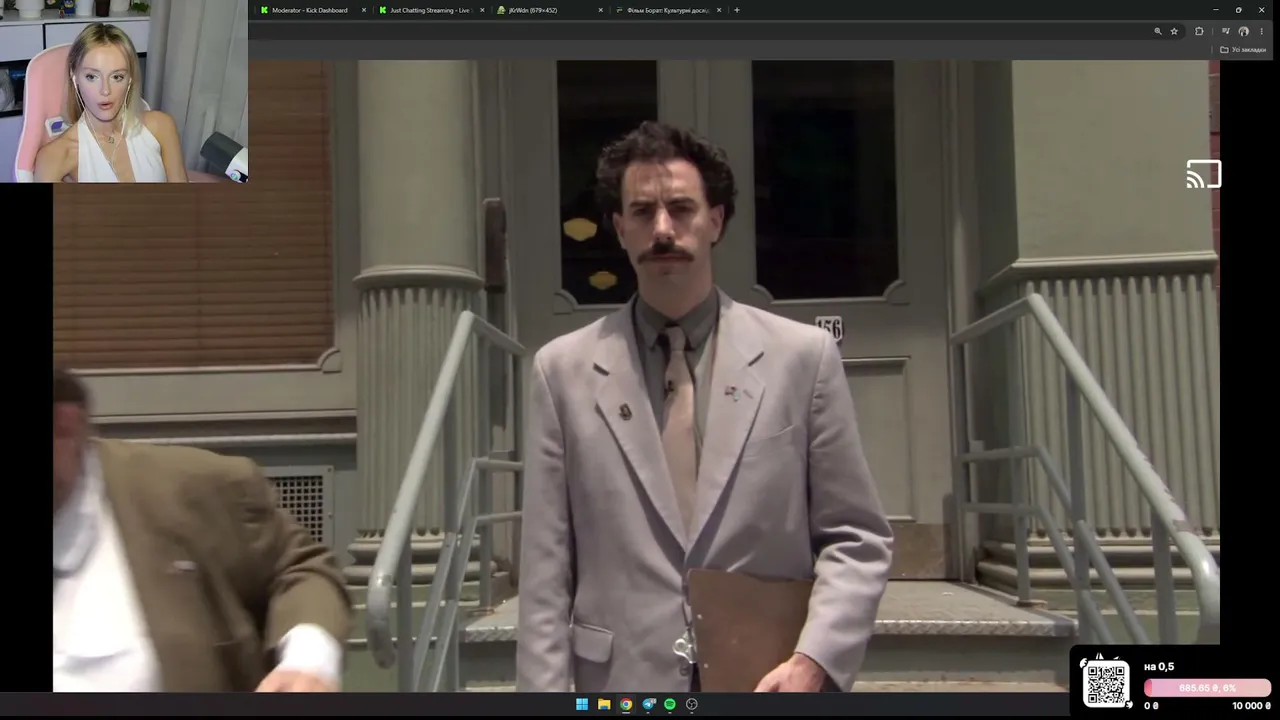Click the zoom magnifier icon in address bar
This screenshot has height=720, width=1280.
pos(1158,31)
